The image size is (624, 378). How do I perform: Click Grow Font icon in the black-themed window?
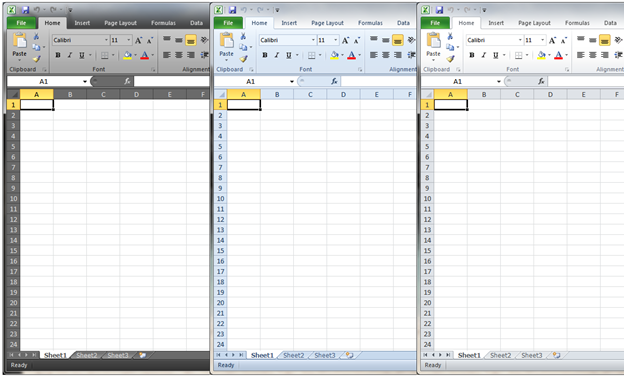(x=138, y=40)
